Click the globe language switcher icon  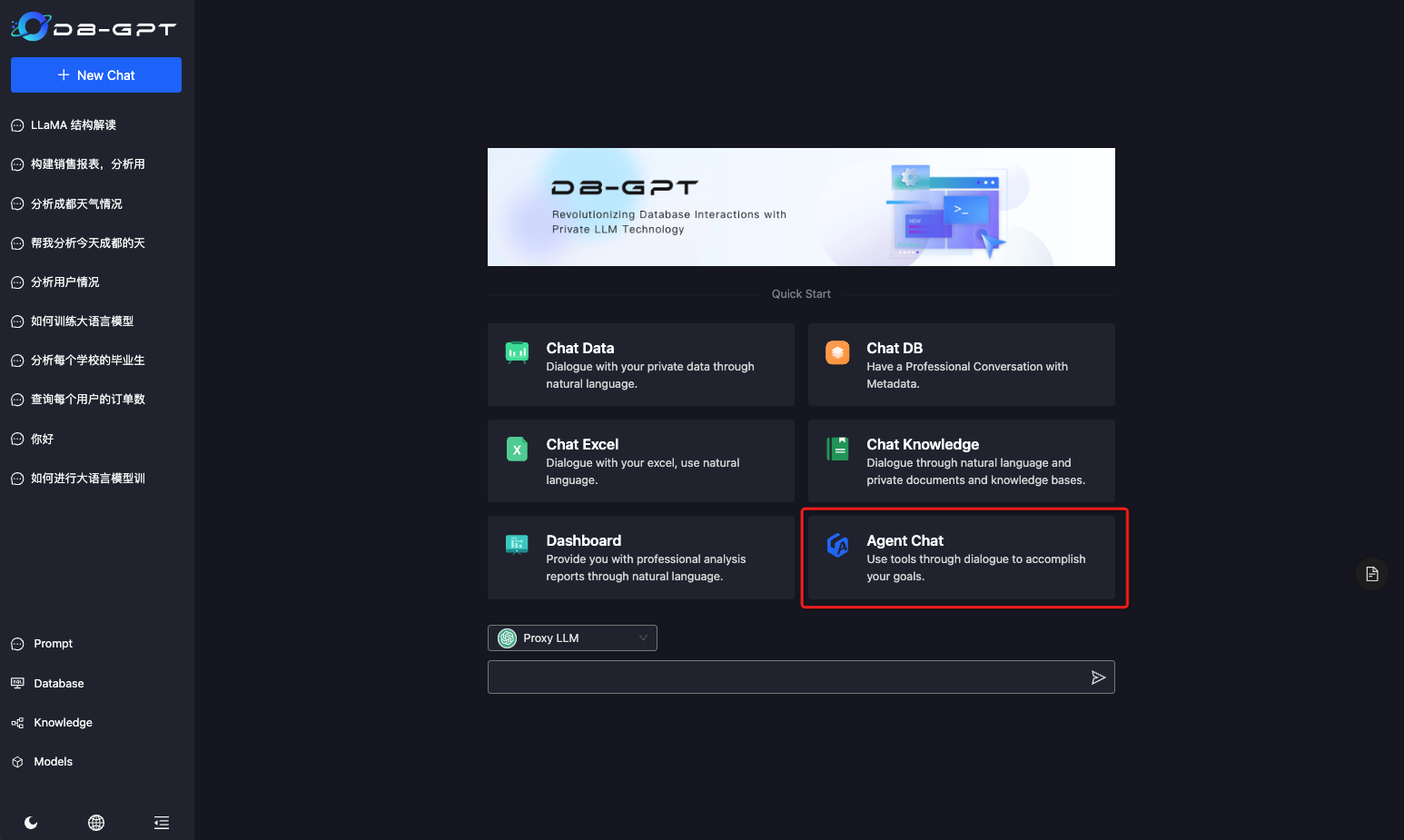pos(96,823)
